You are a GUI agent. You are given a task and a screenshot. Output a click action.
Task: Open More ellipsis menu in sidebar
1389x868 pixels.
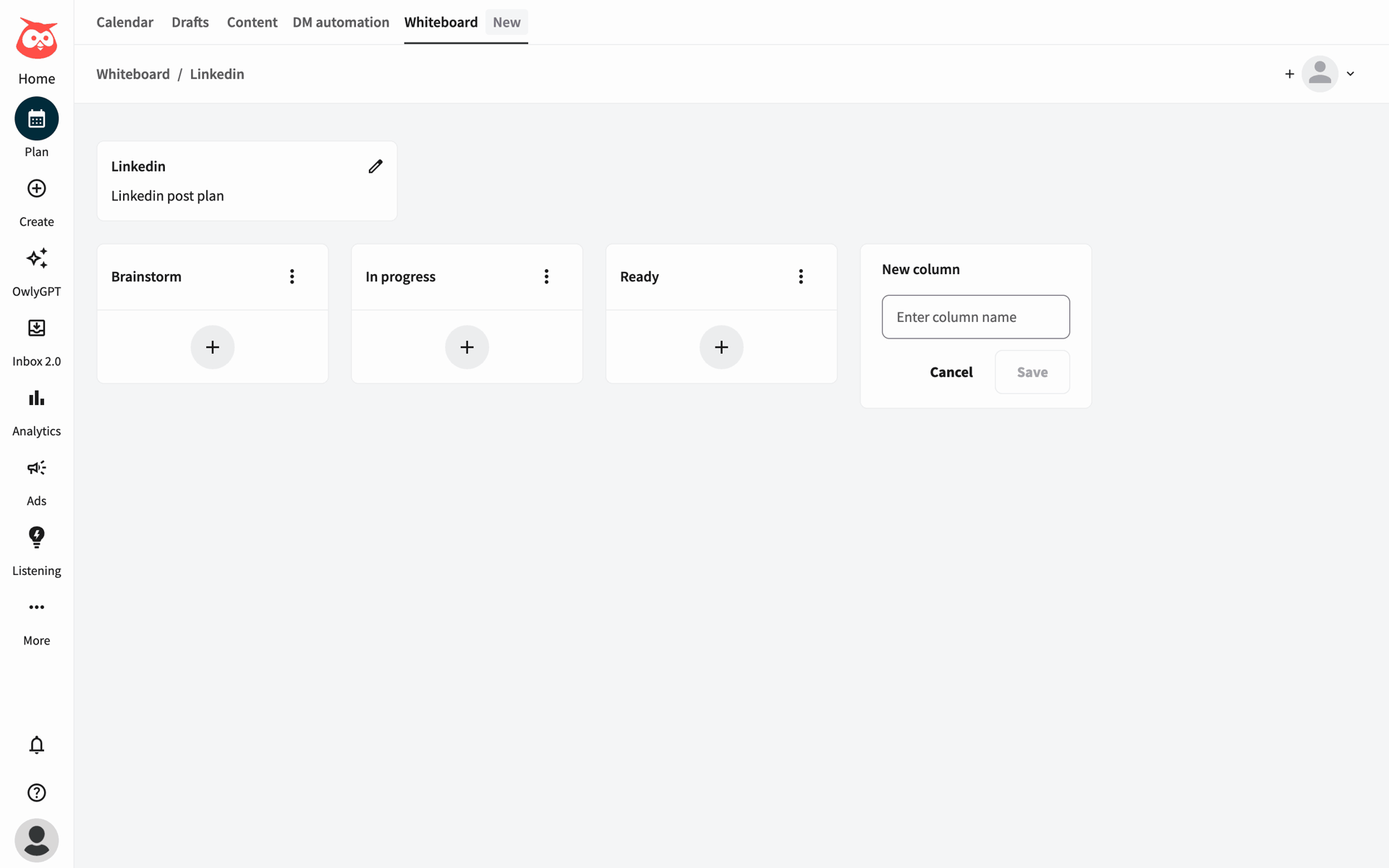tap(36, 608)
